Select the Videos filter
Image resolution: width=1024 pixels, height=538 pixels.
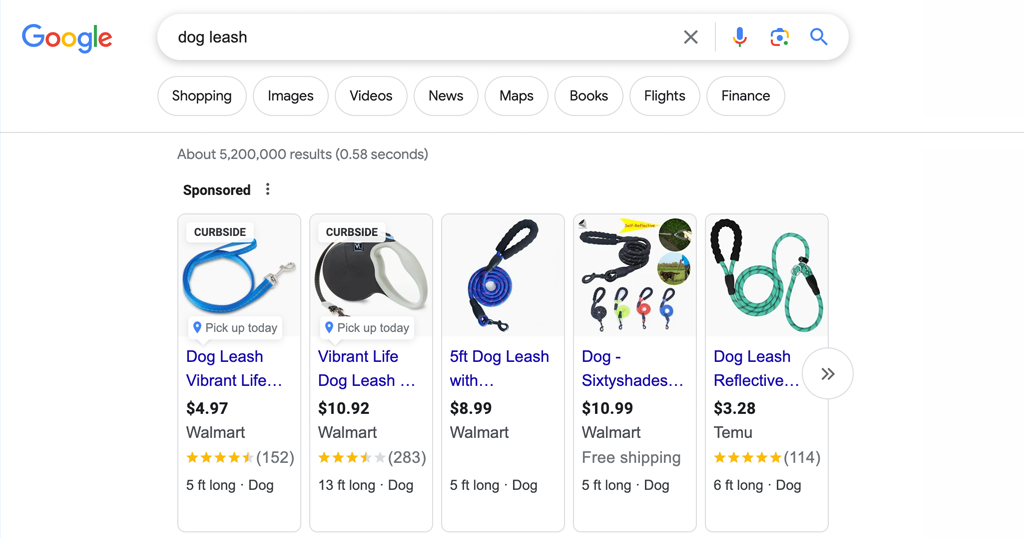coord(371,96)
